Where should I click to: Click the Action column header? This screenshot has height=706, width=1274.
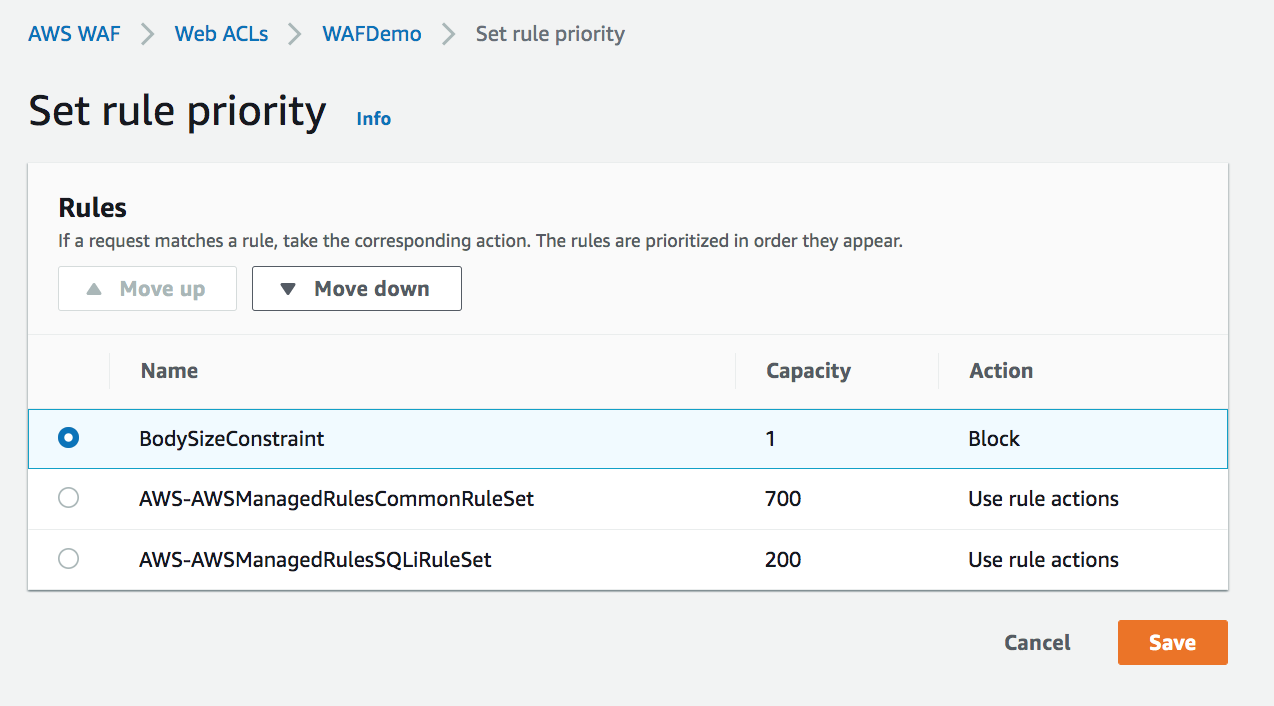point(1001,371)
